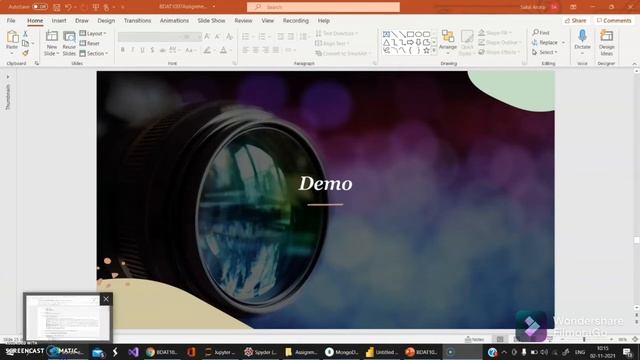
Task: Open the Shape Fill dropdown
Action: tap(495, 33)
